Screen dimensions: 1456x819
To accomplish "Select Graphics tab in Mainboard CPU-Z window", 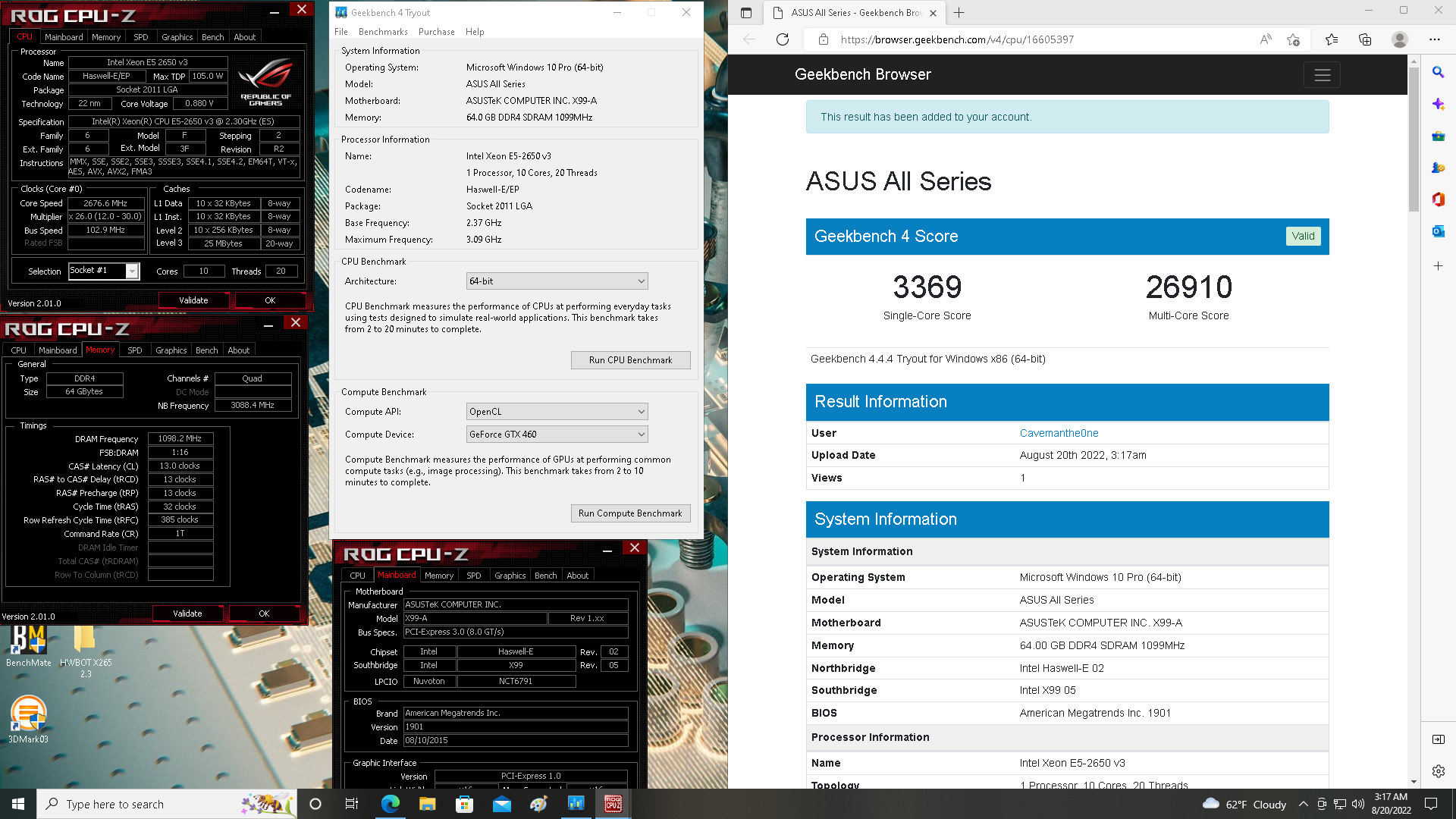I will pyautogui.click(x=510, y=576).
